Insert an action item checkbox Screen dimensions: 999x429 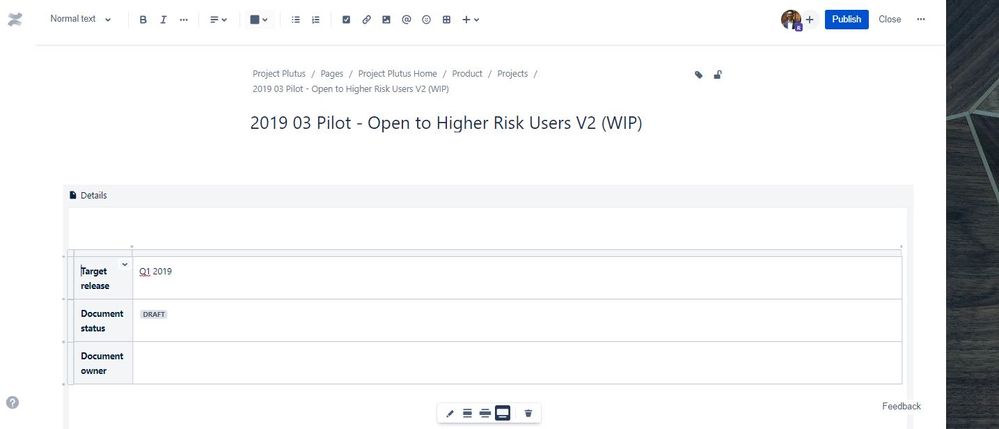(346, 20)
